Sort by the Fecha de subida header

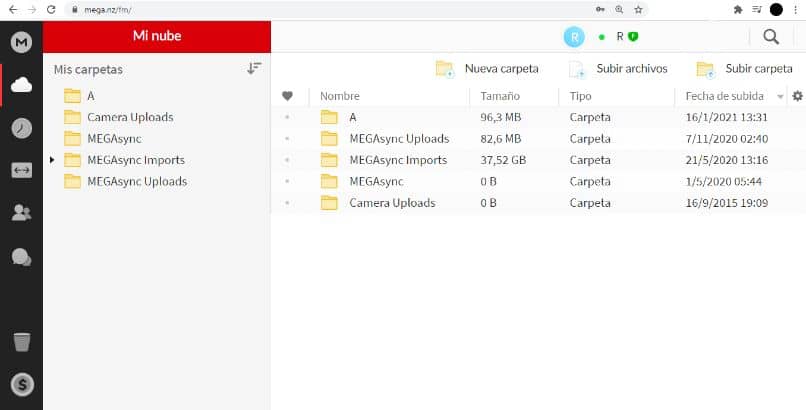coord(724,96)
